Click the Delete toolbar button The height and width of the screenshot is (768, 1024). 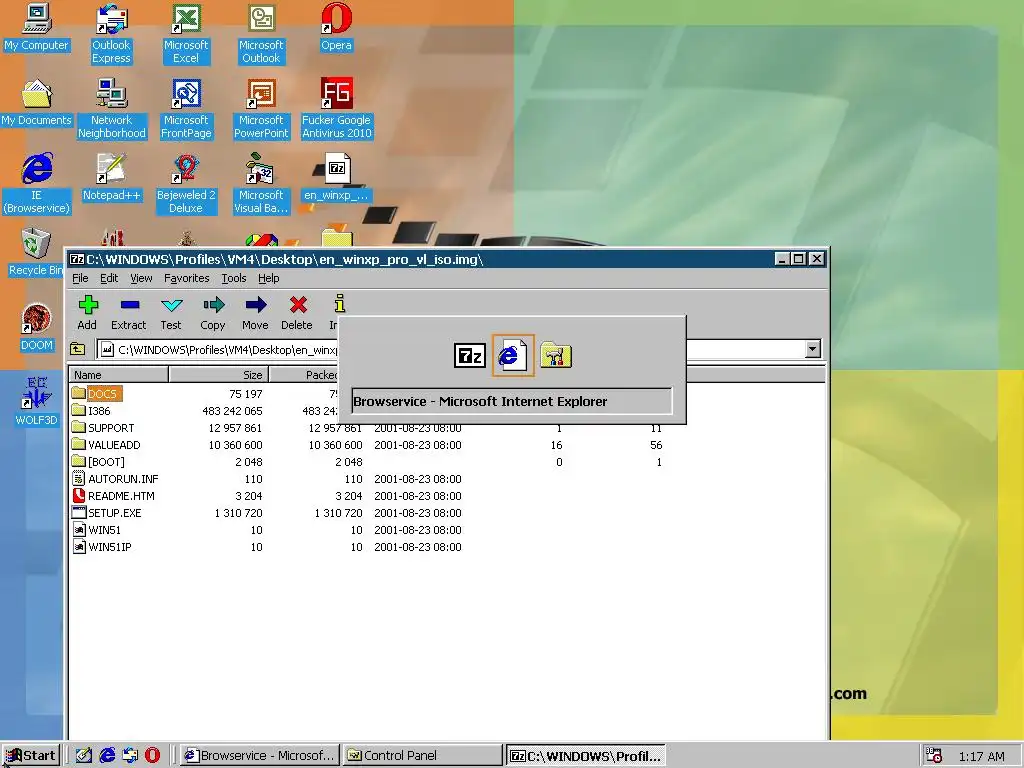pos(297,313)
